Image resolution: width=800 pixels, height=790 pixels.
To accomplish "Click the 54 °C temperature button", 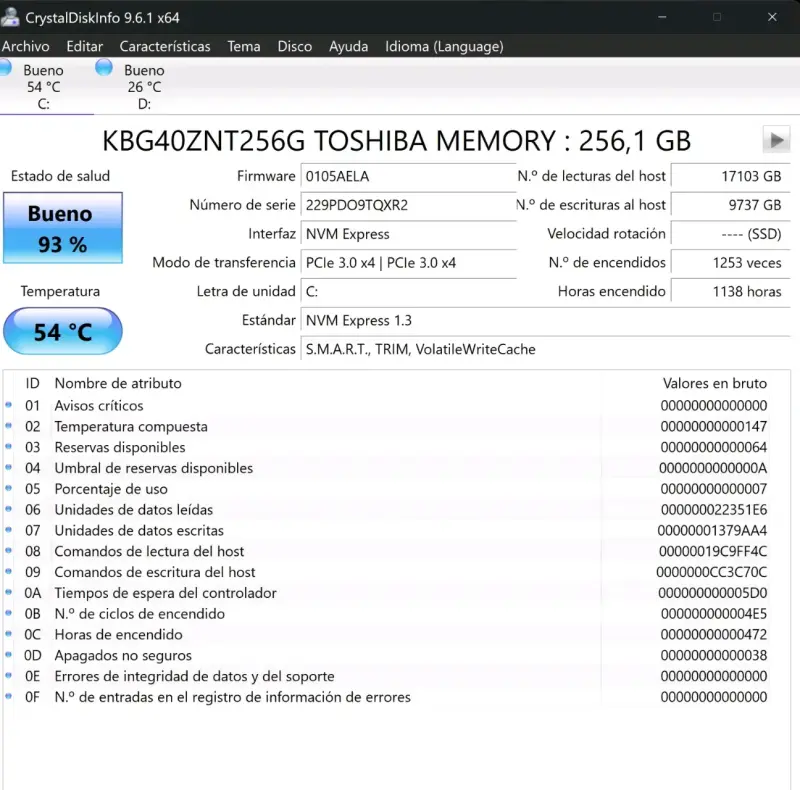I will click(63, 332).
